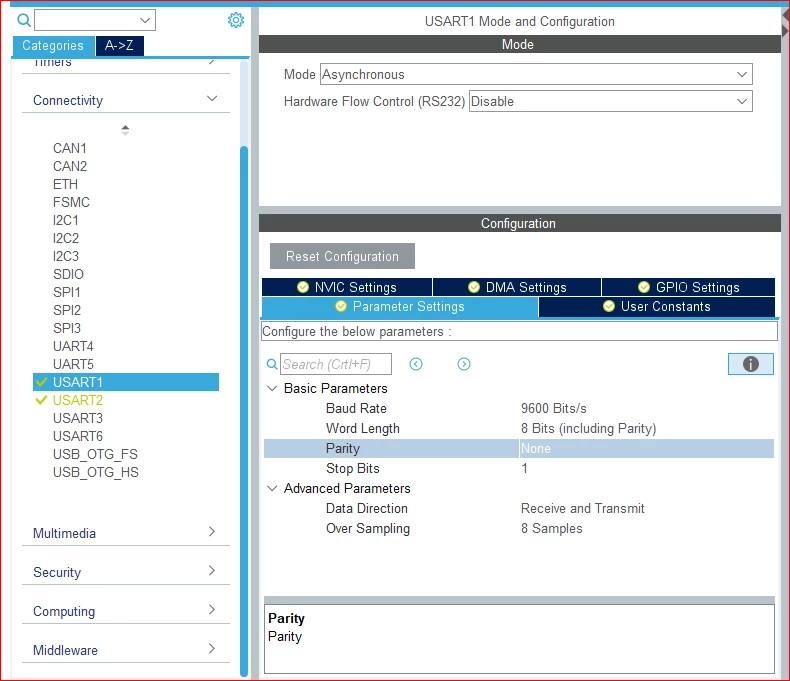
Task: Select the checked USART2 peripheral
Action: pos(78,400)
